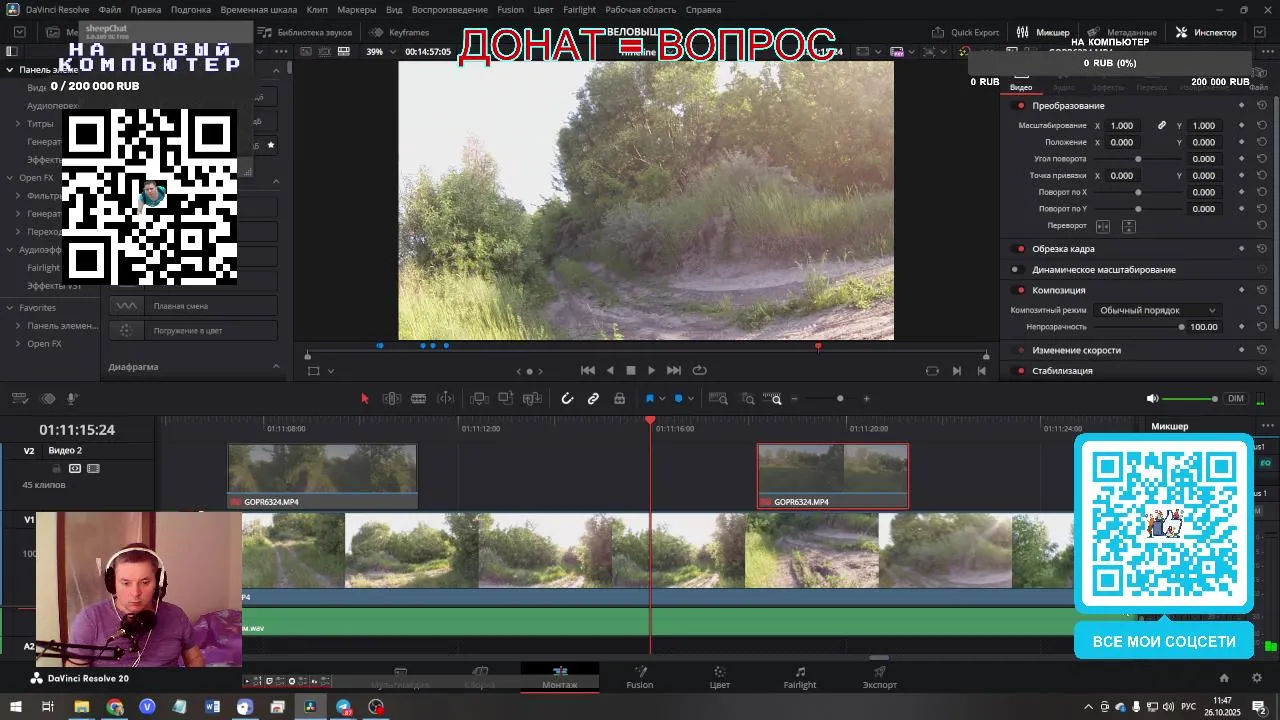Open the Воспроизведение menu
Image resolution: width=1280 pixels, height=720 pixels.
[x=450, y=10]
